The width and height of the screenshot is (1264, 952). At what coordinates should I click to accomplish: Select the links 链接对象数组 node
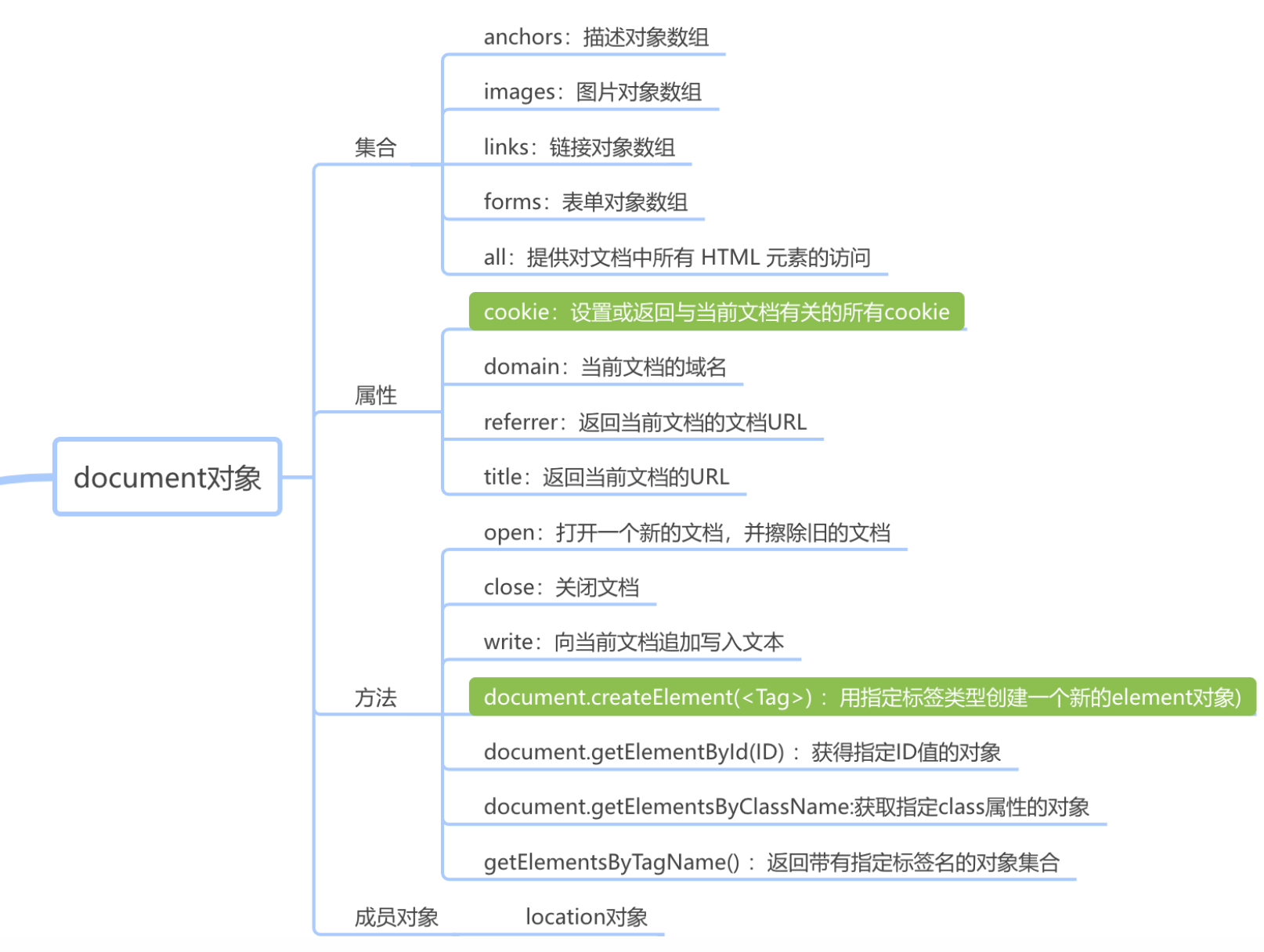click(x=579, y=147)
